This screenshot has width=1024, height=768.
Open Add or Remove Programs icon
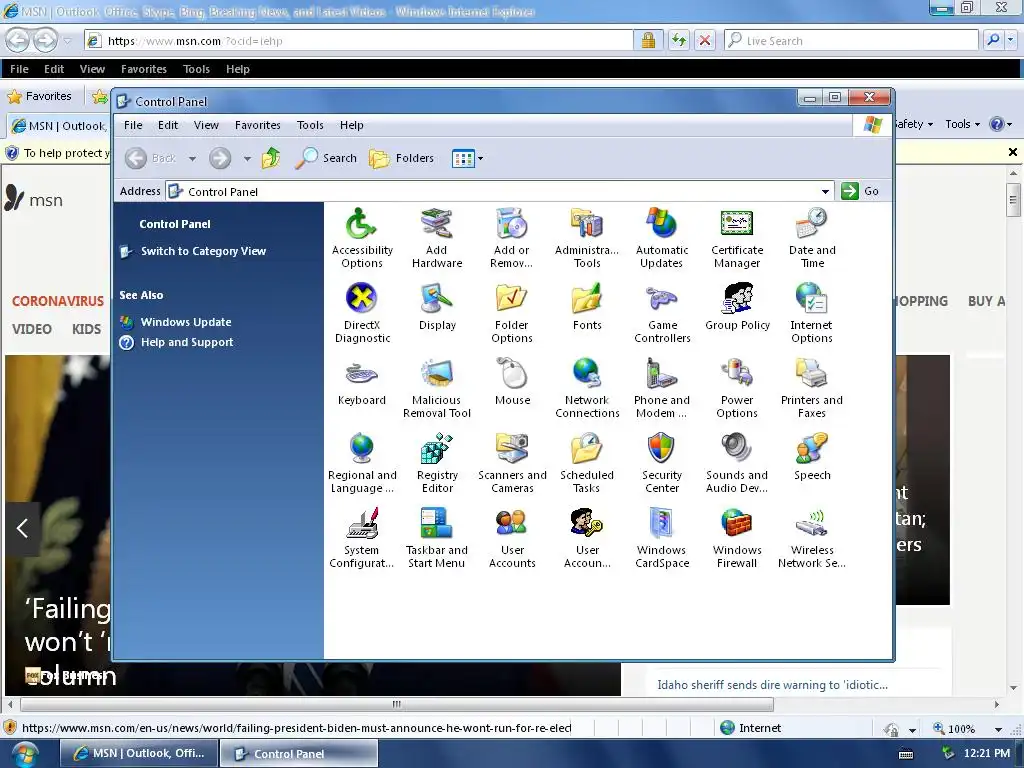[x=511, y=238]
